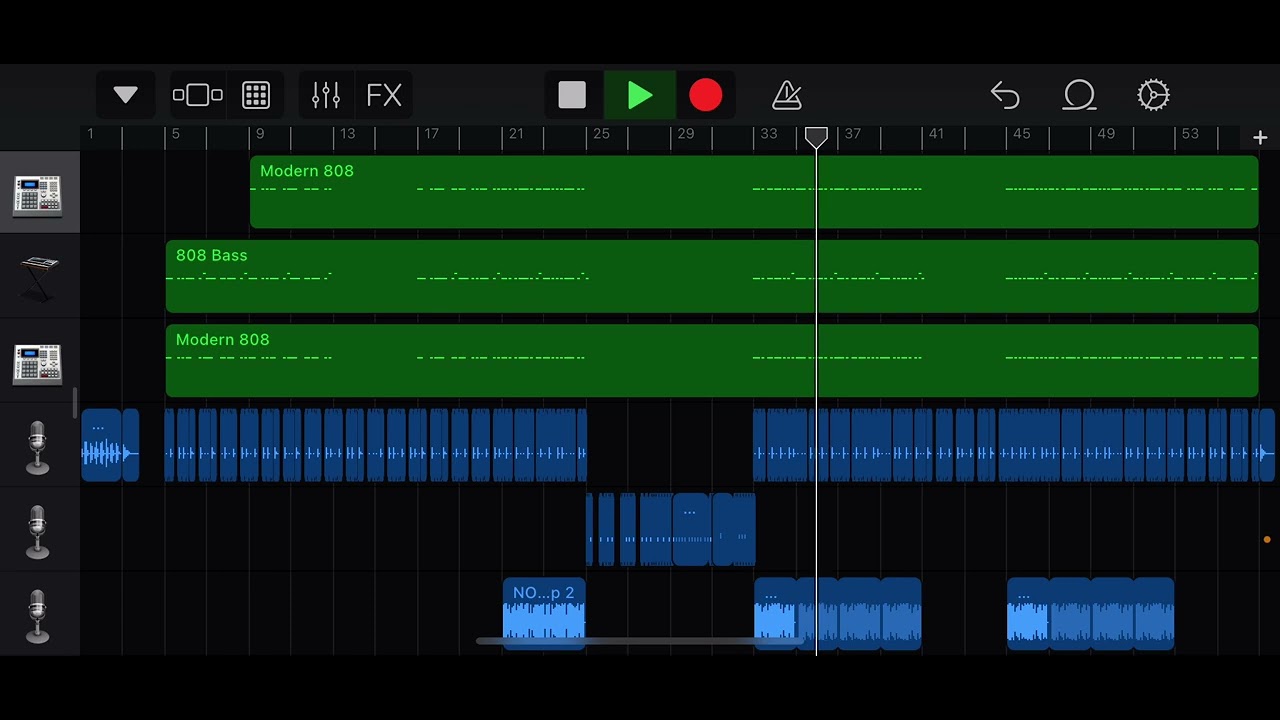Open song settings gear
Viewport: 1280px width, 720px height.
tap(1153, 95)
